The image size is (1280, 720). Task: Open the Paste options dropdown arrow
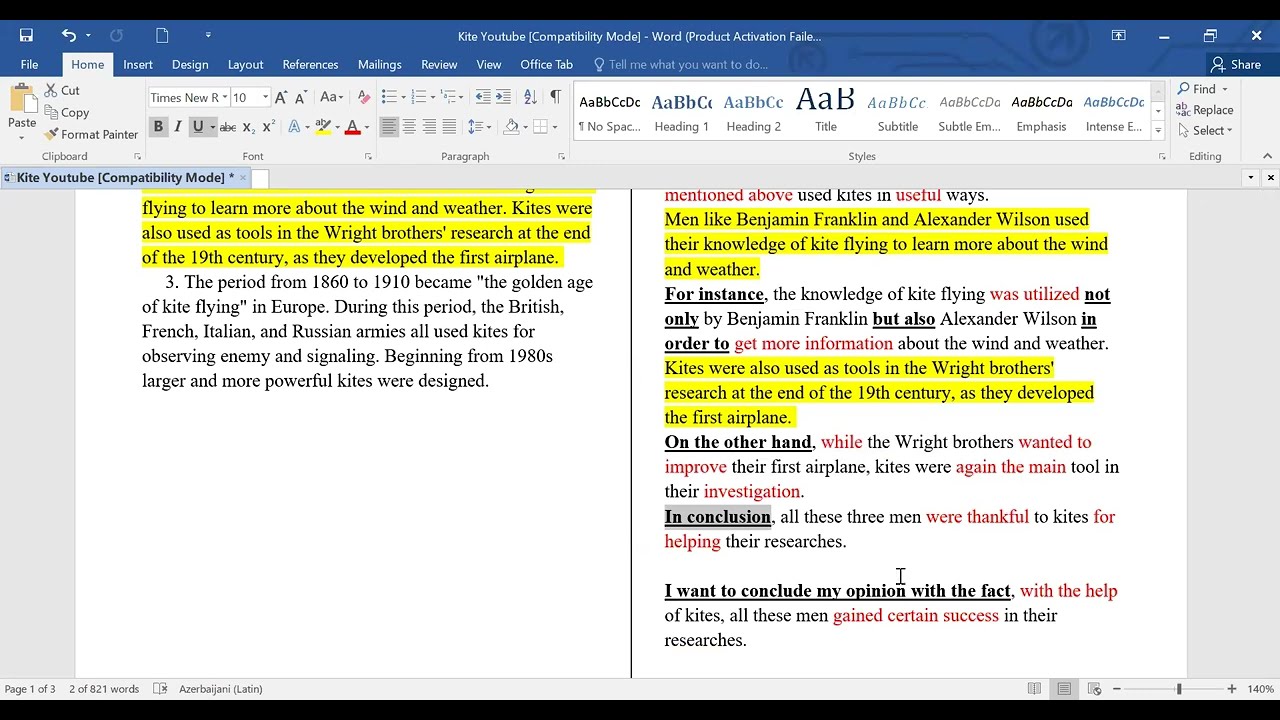[x=22, y=137]
